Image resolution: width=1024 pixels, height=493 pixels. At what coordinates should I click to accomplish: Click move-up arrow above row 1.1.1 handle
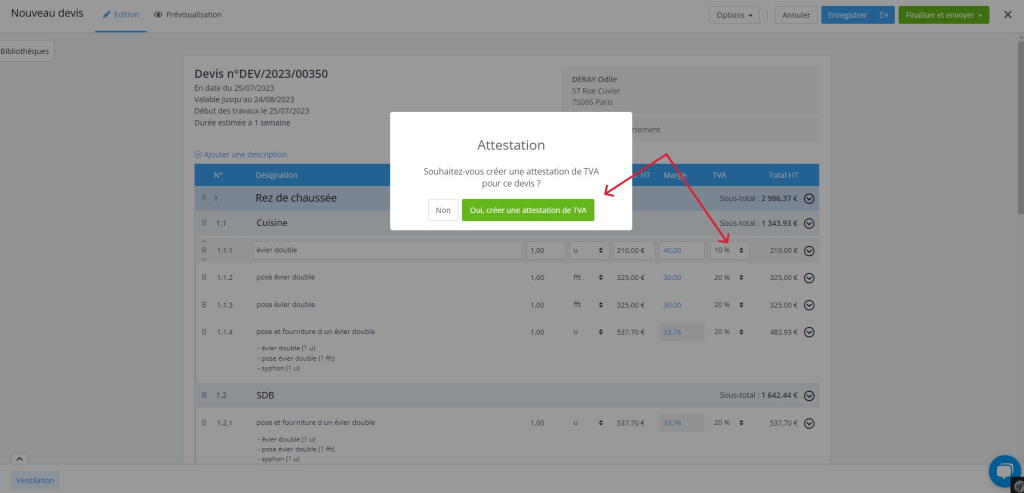pos(204,241)
